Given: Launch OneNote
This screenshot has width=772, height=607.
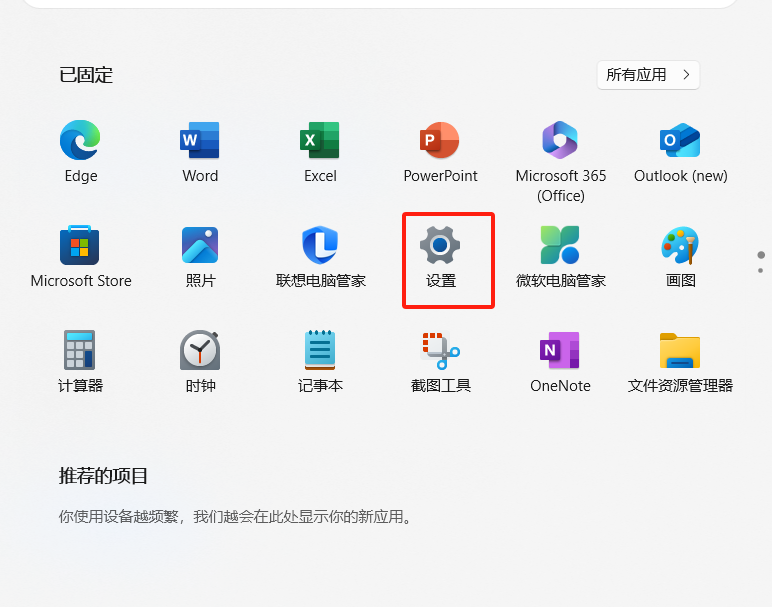Looking at the screenshot, I should click(x=560, y=362).
